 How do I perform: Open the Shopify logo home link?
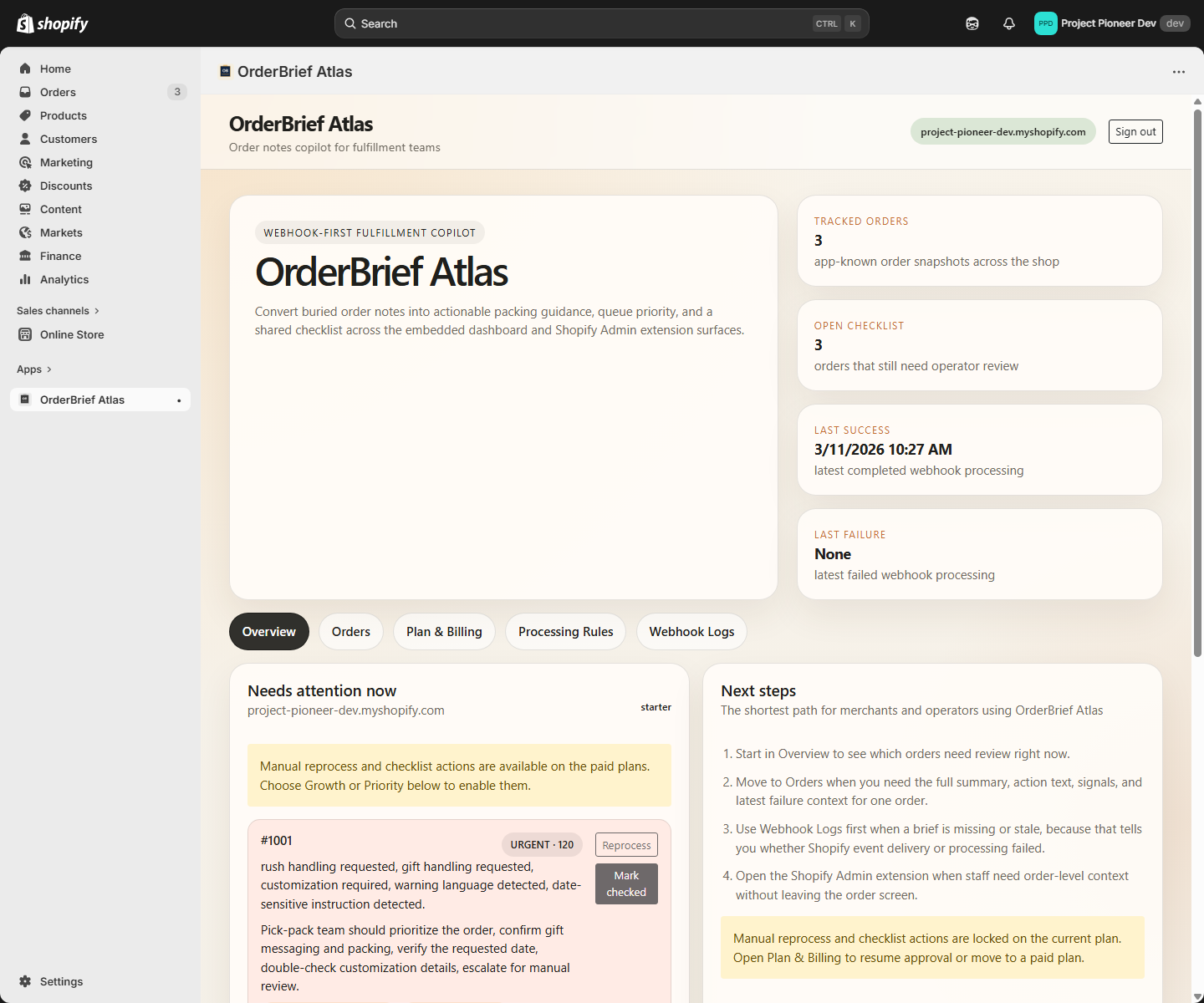pyautogui.click(x=53, y=23)
